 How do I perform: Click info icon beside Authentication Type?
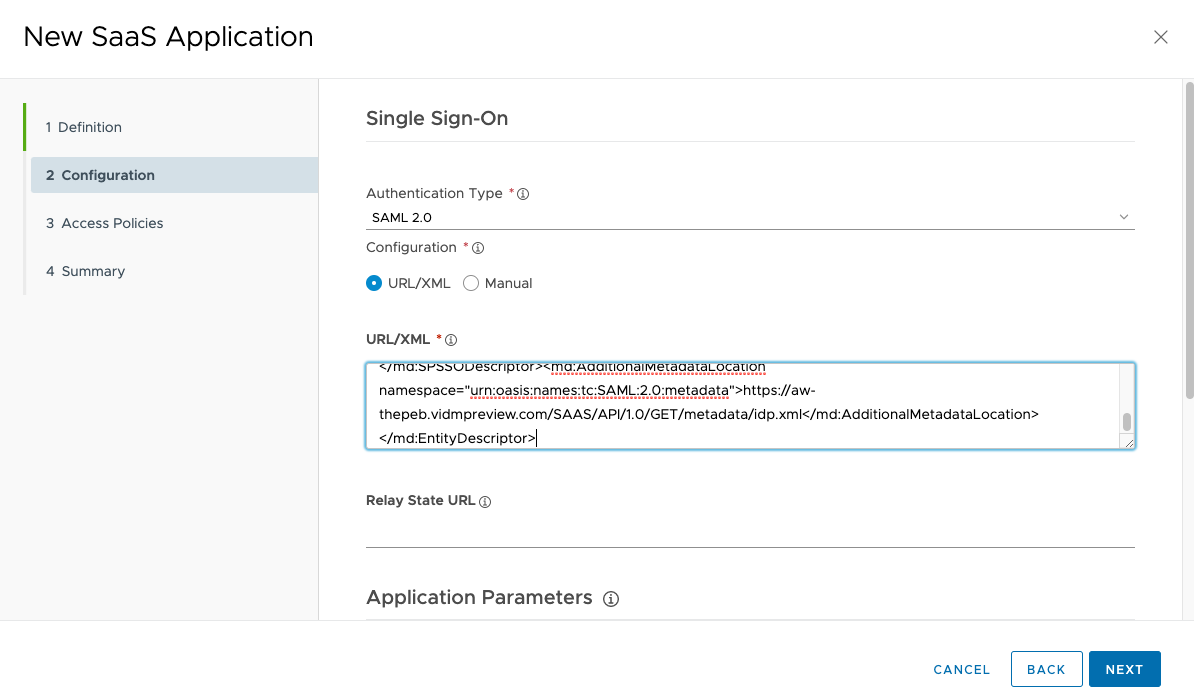(523, 194)
